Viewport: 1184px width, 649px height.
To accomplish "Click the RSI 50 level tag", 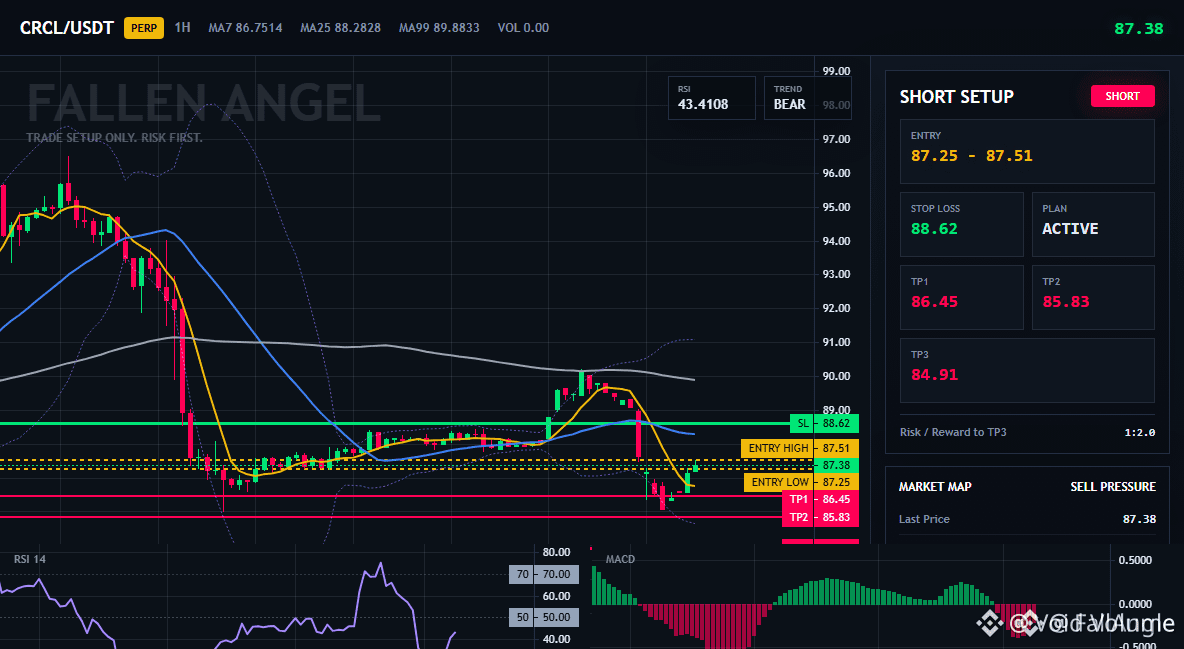I will click(544, 617).
